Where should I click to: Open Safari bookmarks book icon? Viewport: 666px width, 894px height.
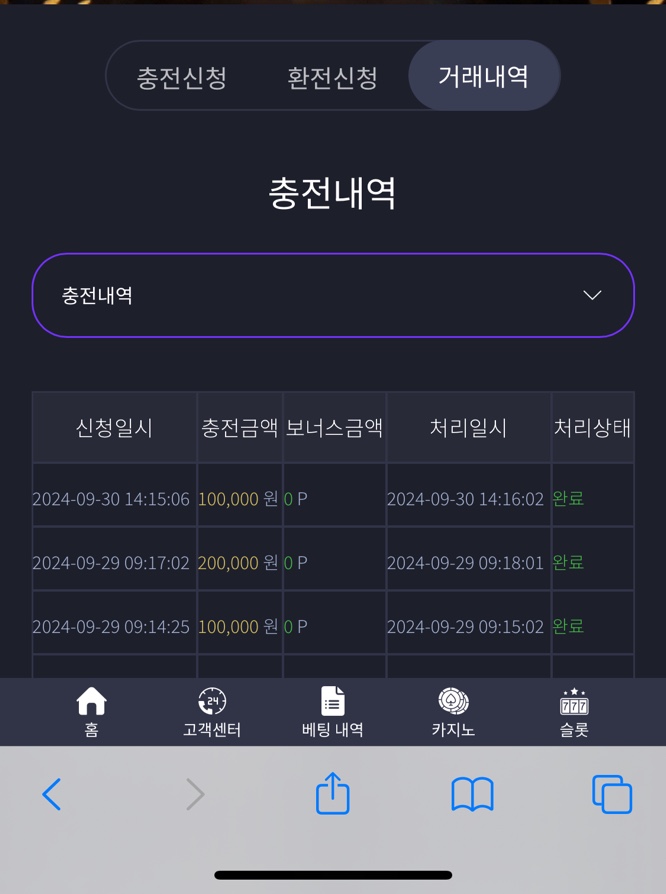click(x=472, y=794)
